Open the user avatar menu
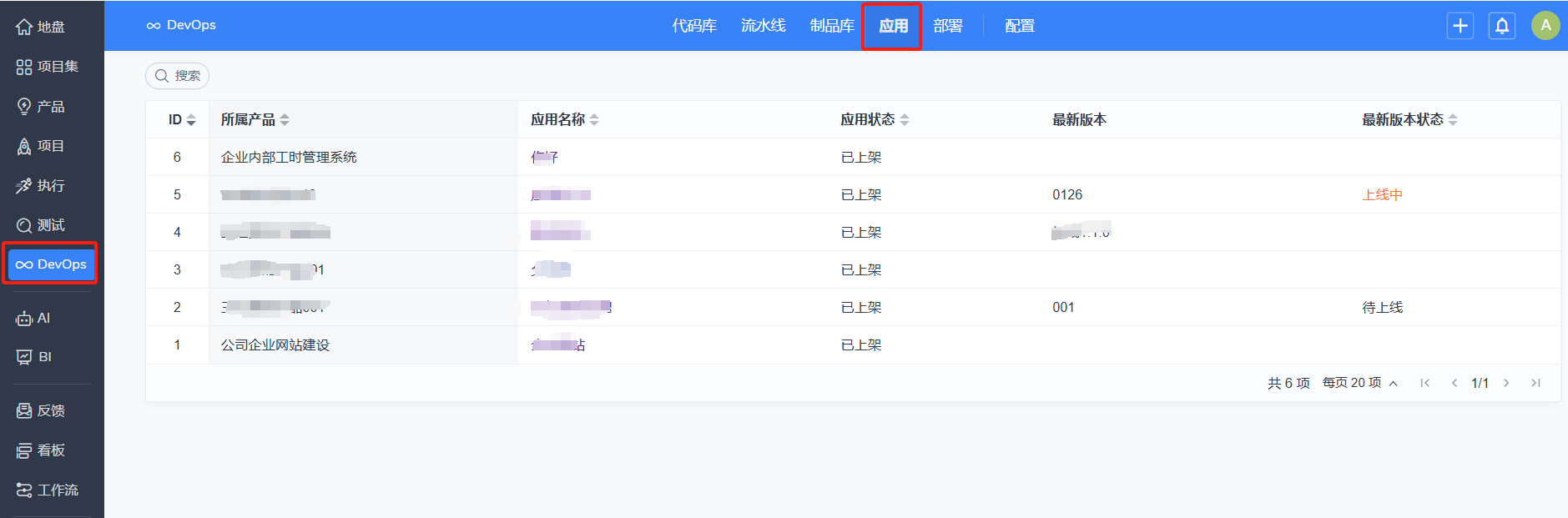 point(1545,26)
